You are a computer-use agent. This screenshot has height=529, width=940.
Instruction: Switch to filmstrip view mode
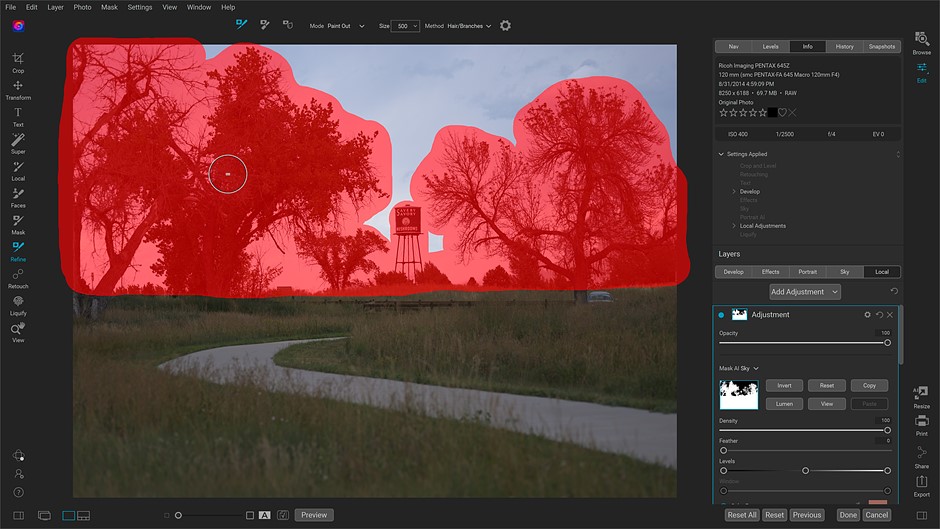pos(83,515)
